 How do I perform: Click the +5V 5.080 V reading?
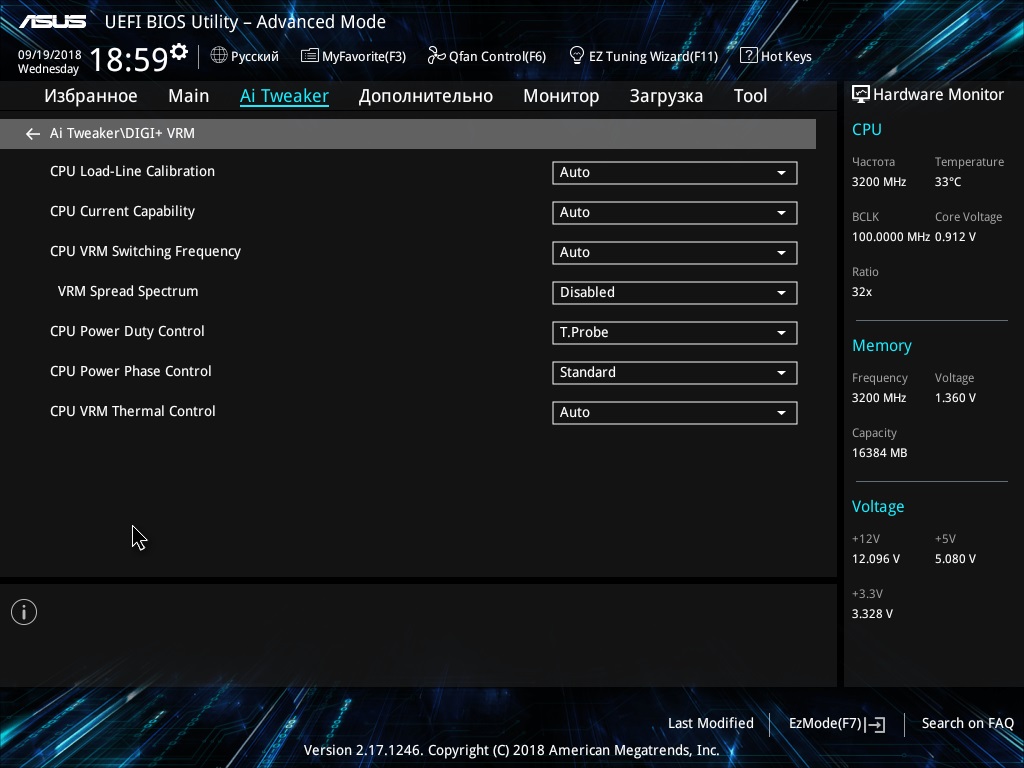pyautogui.click(x=955, y=559)
